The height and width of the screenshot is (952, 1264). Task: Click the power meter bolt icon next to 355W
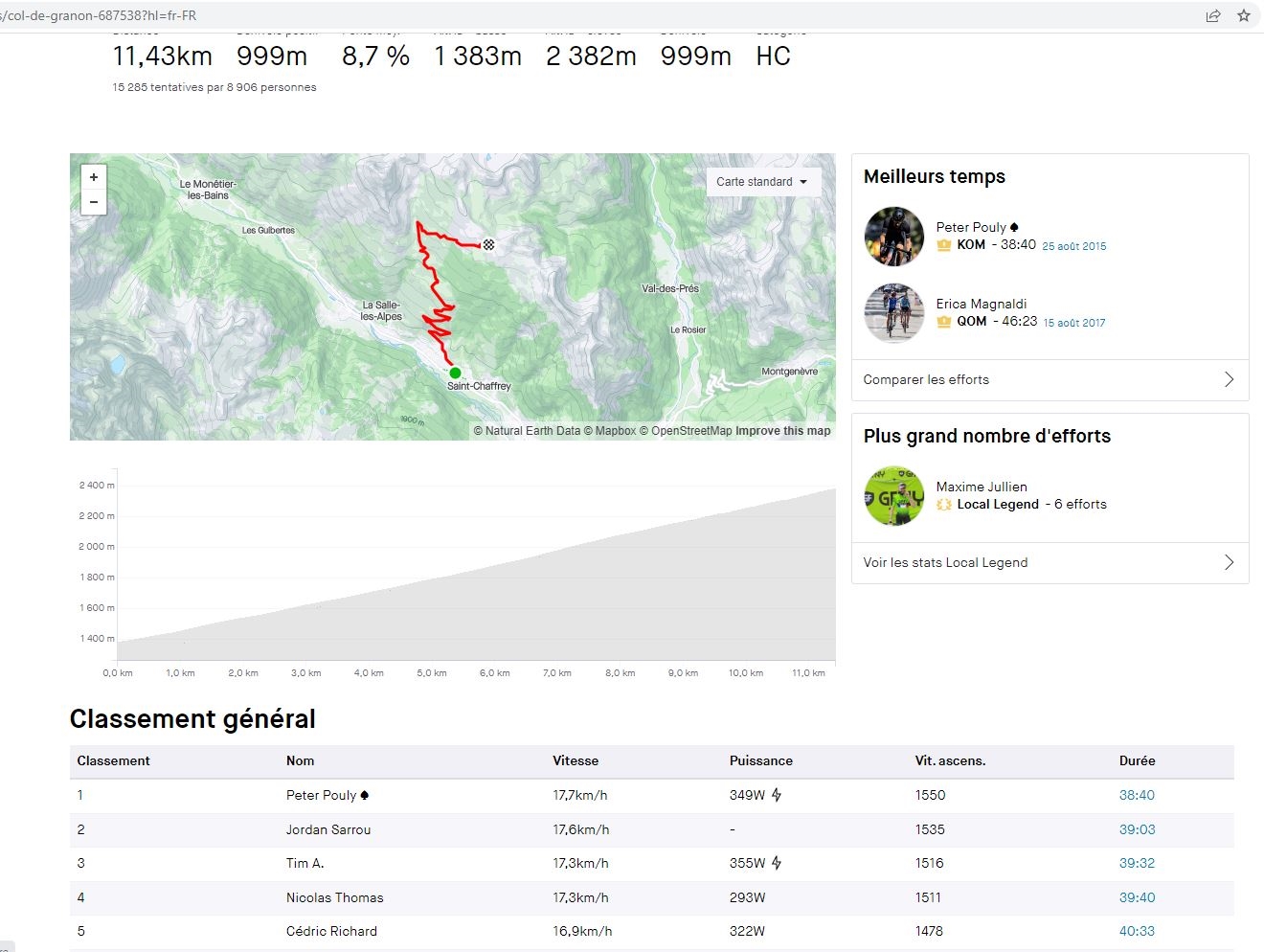(x=777, y=863)
